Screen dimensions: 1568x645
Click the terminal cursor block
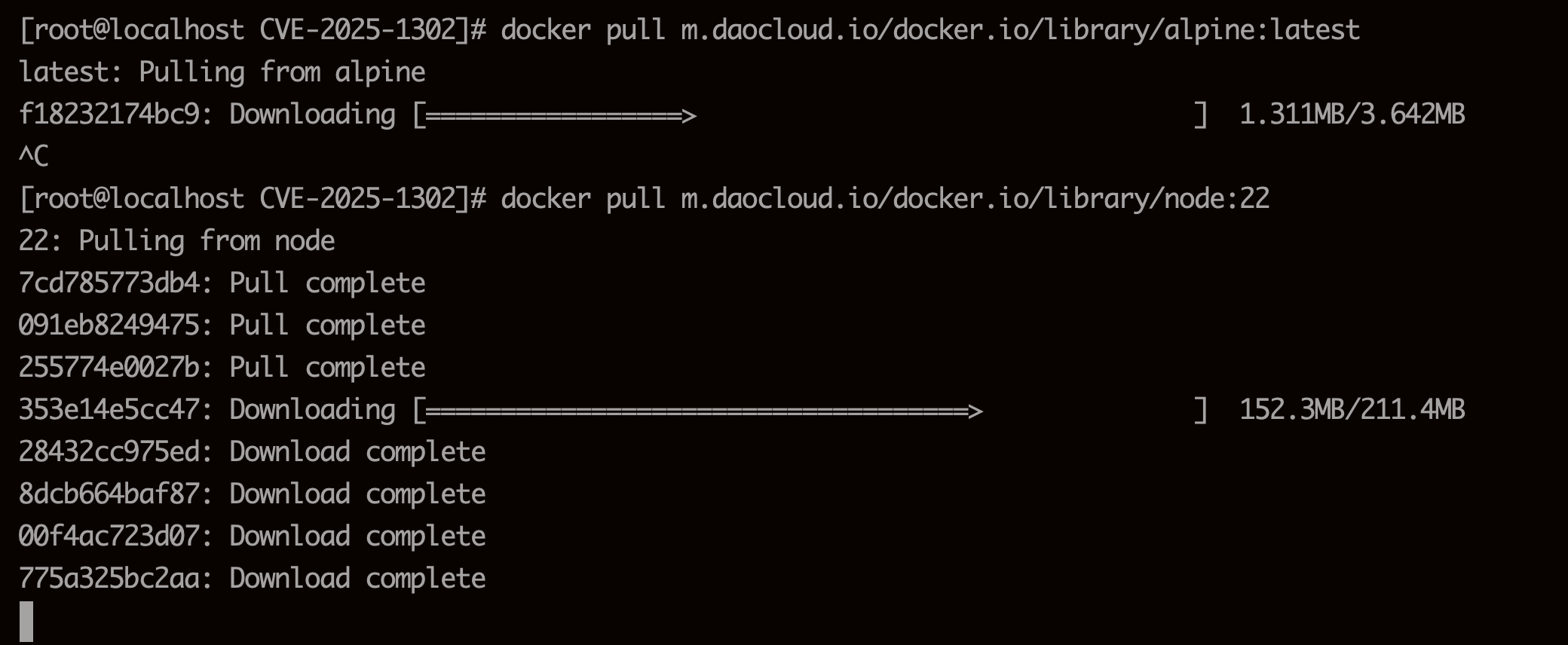click(26, 621)
